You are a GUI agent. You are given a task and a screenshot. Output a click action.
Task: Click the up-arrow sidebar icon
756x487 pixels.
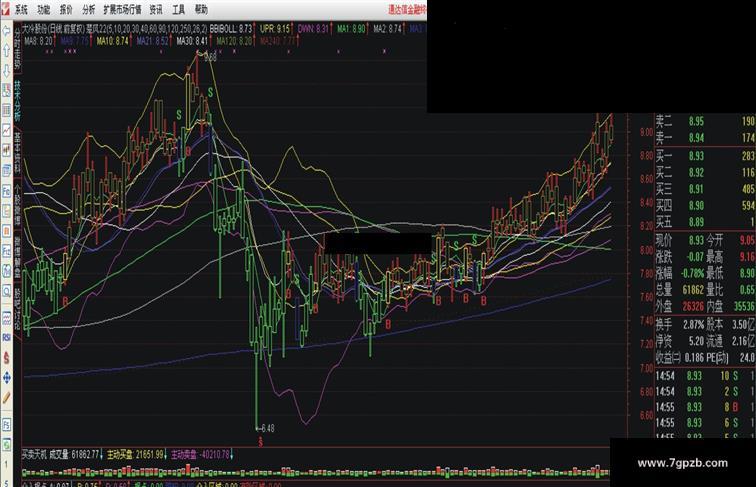6,51
